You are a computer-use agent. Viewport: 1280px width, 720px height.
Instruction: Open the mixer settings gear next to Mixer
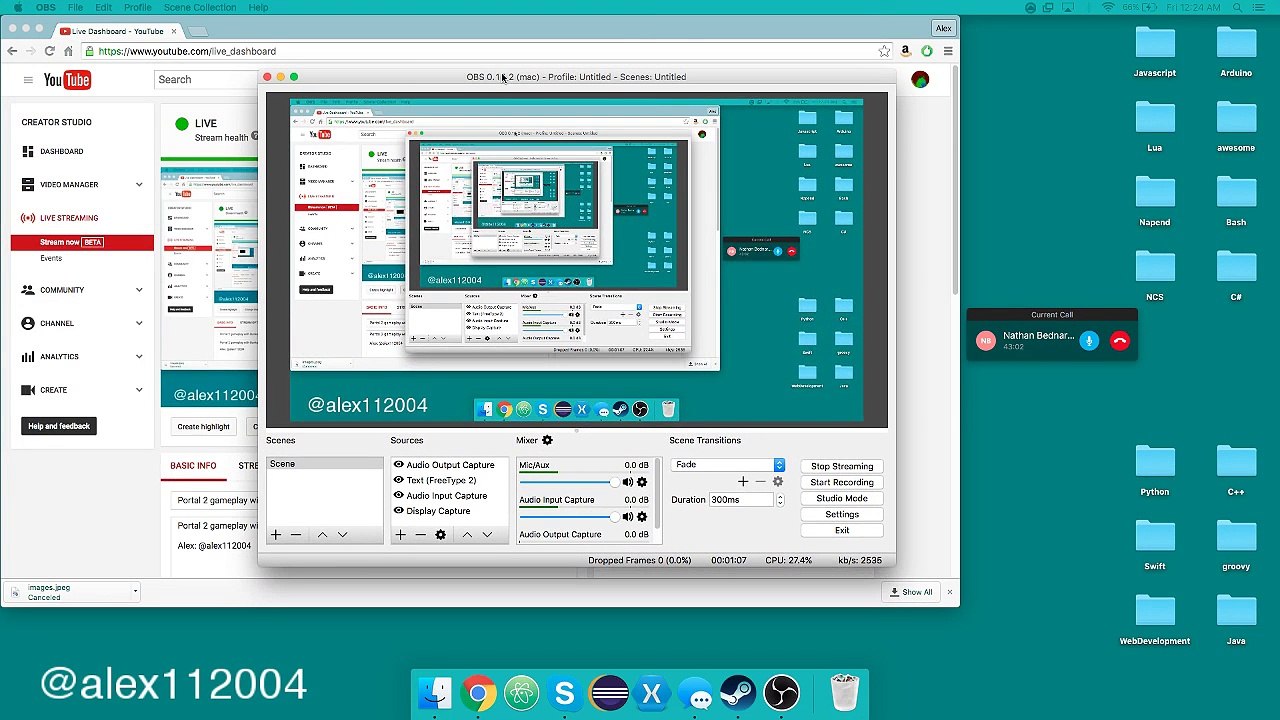547,440
